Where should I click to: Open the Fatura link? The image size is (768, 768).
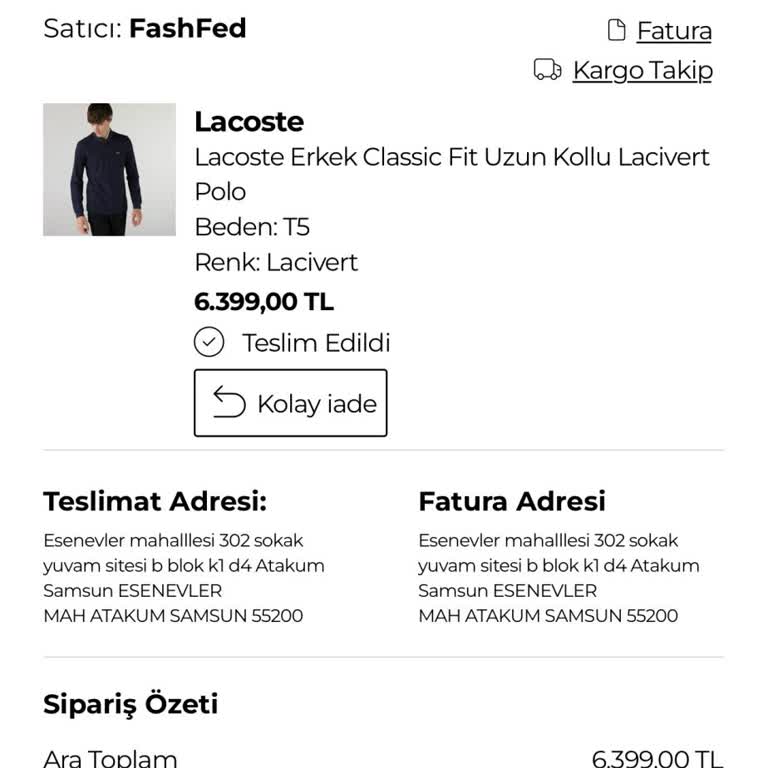click(674, 31)
